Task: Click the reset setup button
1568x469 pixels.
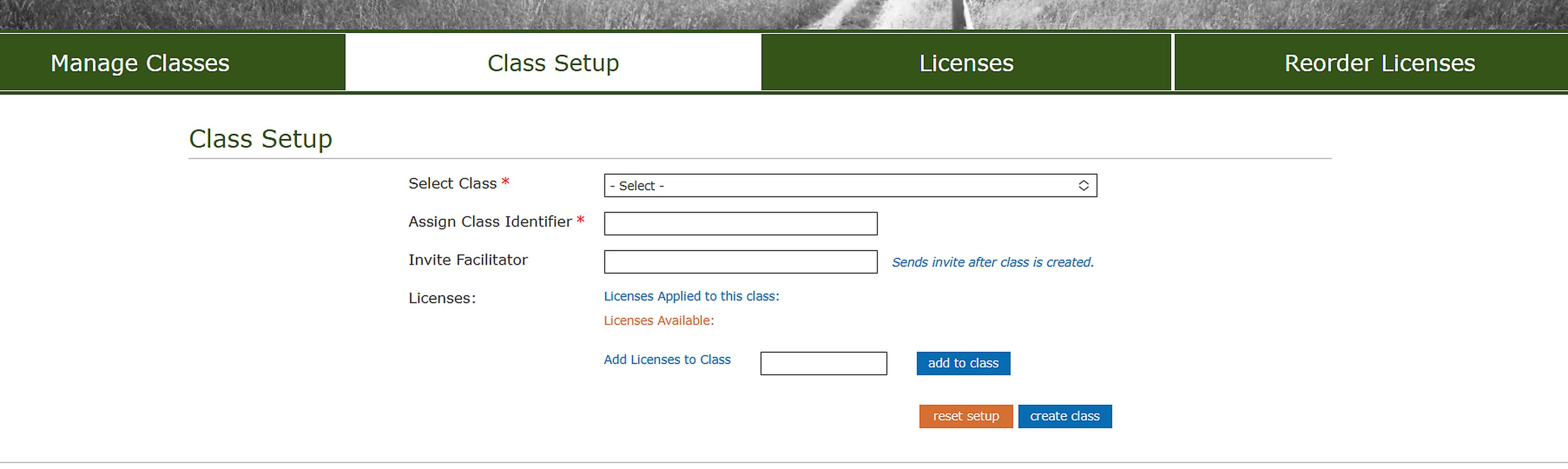Action: point(965,416)
